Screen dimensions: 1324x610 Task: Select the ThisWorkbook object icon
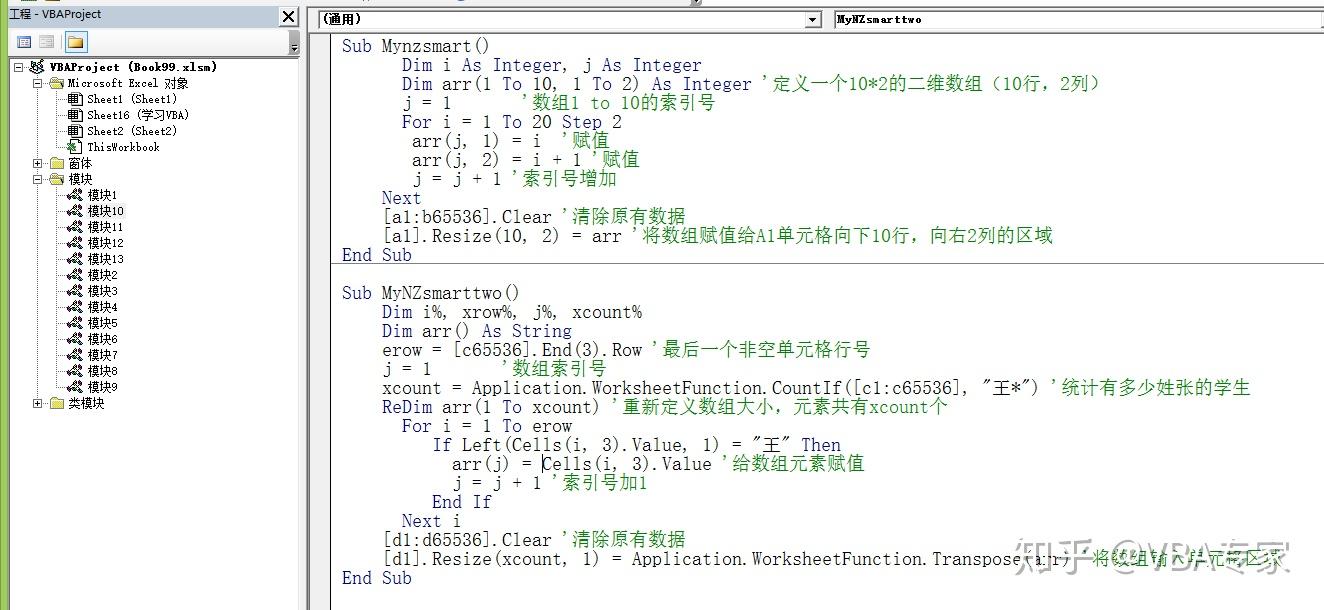click(75, 147)
